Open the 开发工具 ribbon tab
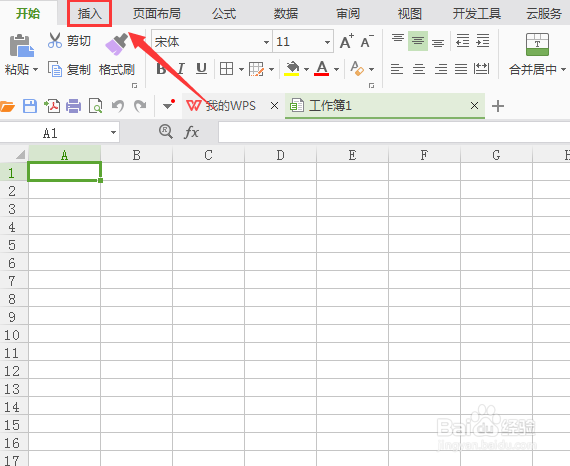Screen dimensions: 570x466 477,13
